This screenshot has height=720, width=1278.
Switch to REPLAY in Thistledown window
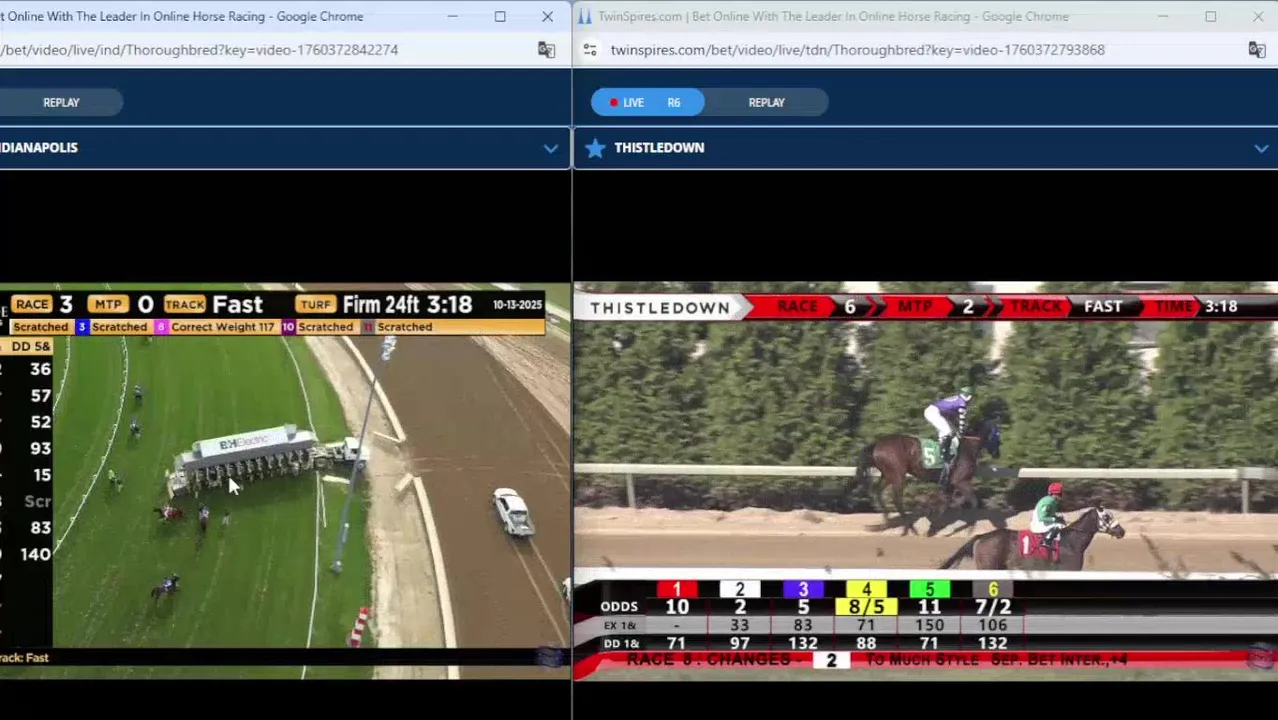tap(767, 102)
